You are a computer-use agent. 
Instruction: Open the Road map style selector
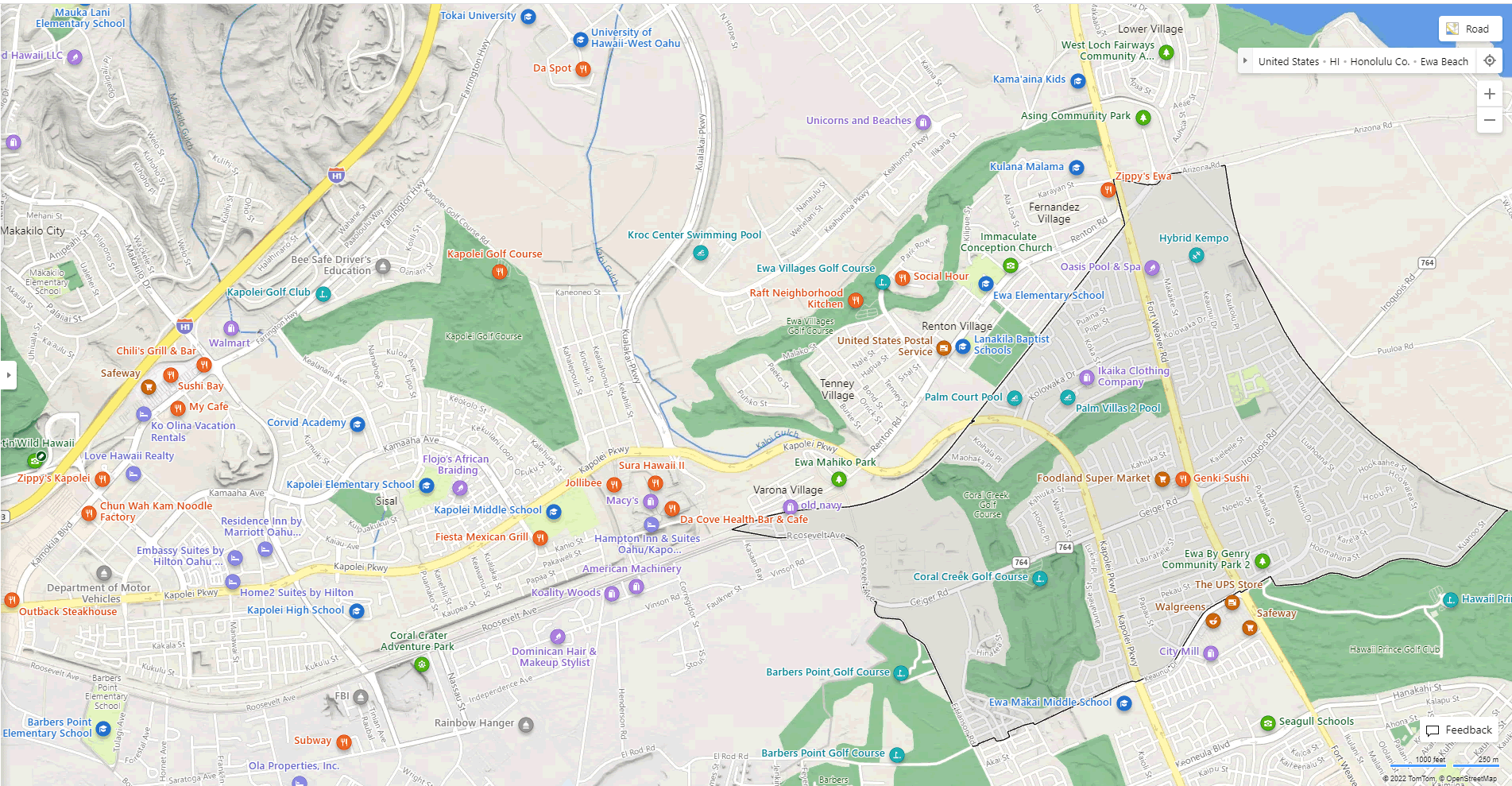click(1469, 29)
